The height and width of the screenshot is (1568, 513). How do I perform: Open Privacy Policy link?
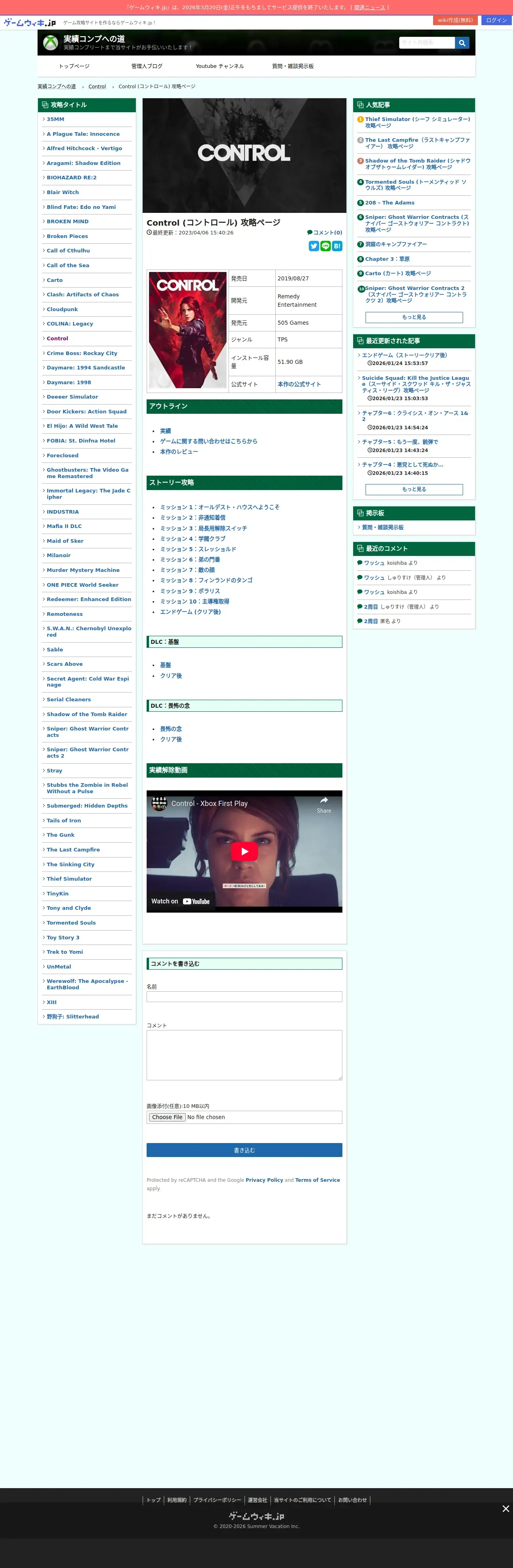tap(264, 1180)
